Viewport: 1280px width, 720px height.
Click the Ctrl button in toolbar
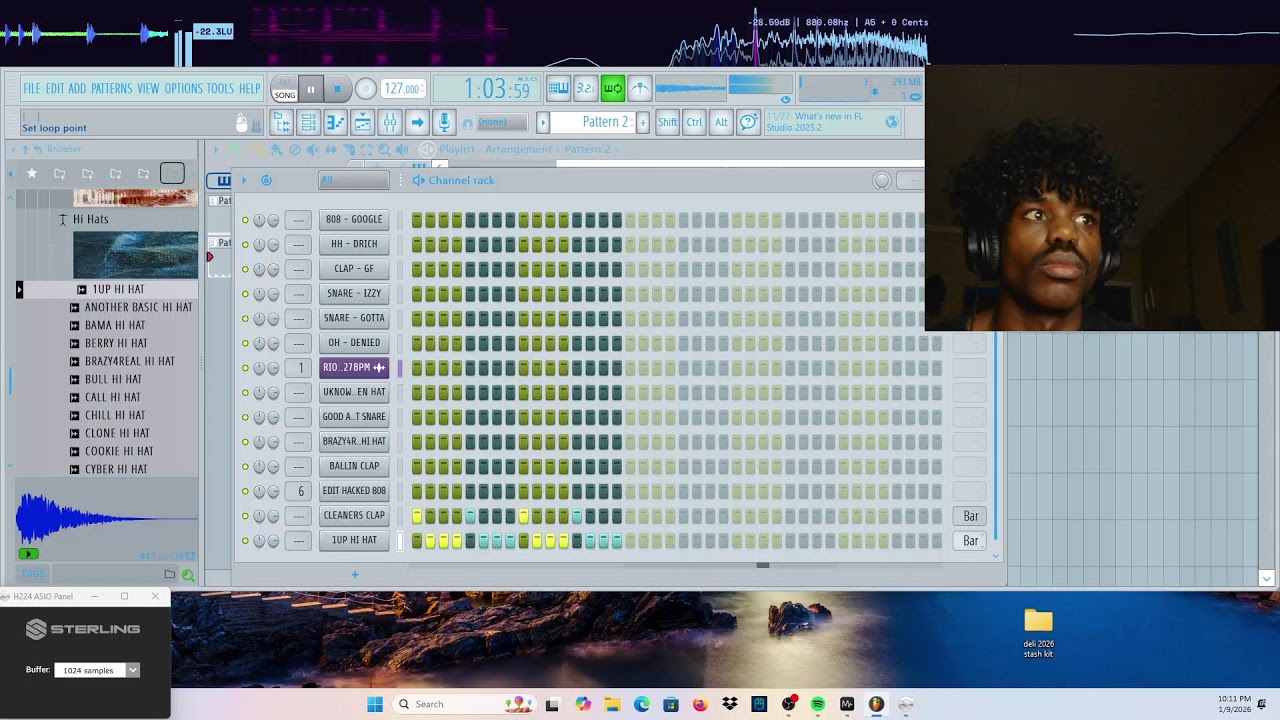694,122
